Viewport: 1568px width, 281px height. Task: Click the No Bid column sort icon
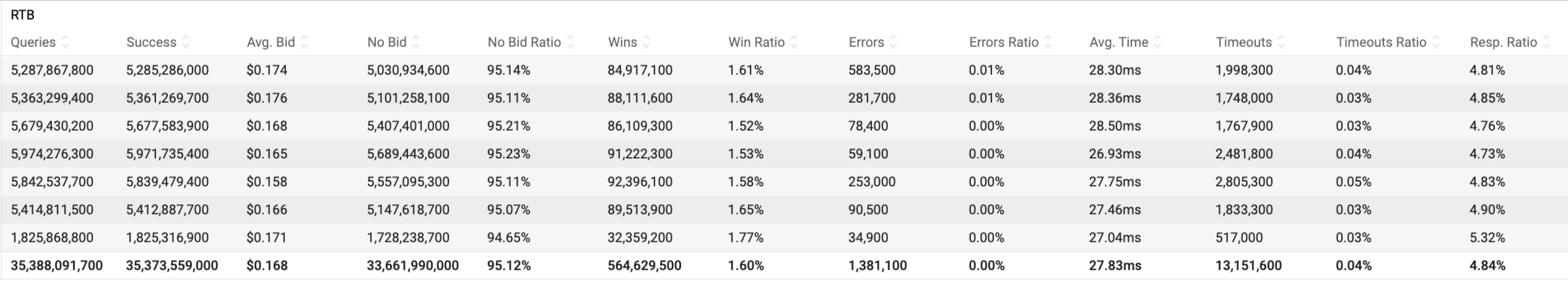tap(416, 42)
